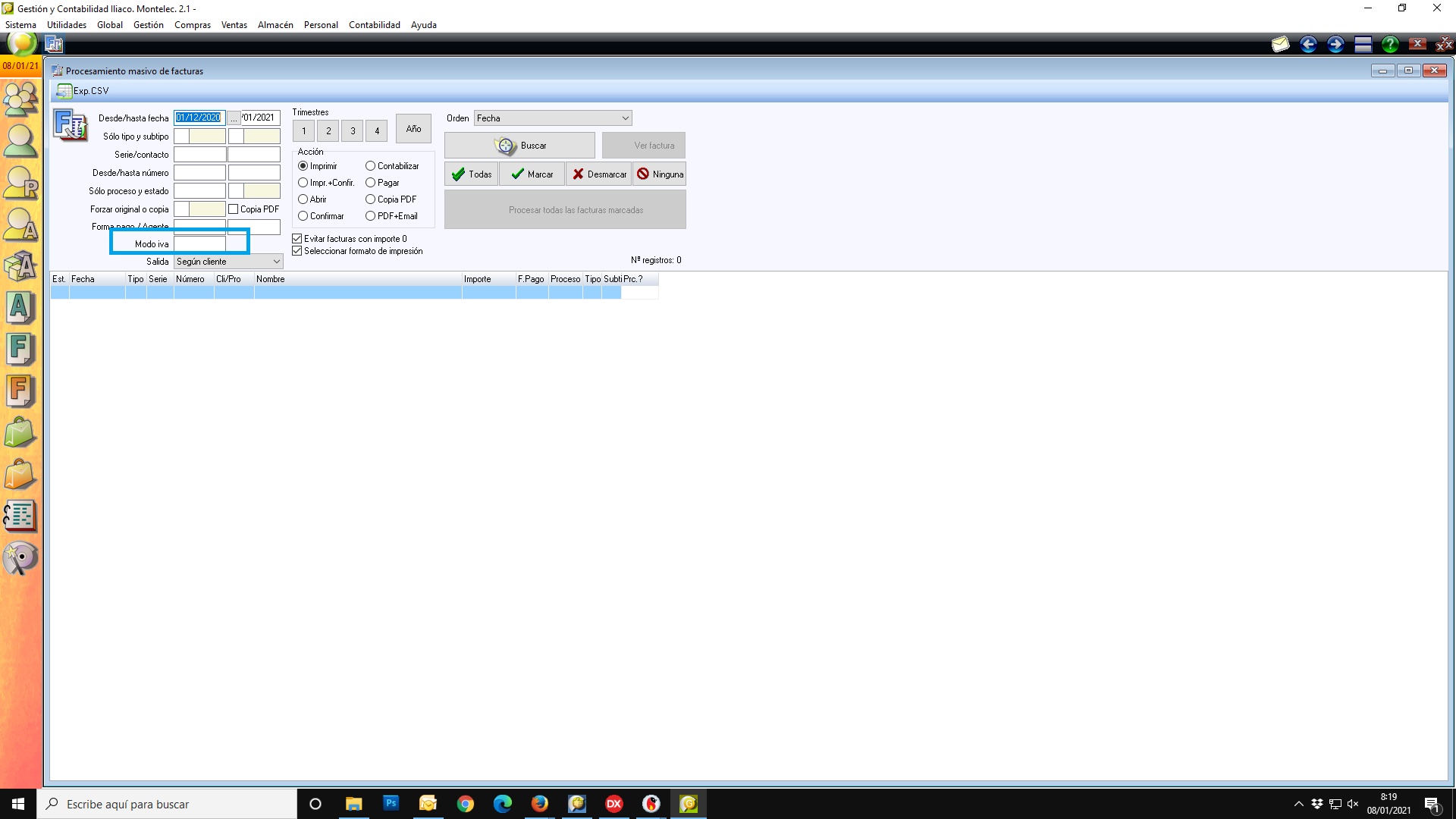Go forward with the blue right arrow
Image resolution: width=1456 pixels, height=819 pixels.
1335,44
